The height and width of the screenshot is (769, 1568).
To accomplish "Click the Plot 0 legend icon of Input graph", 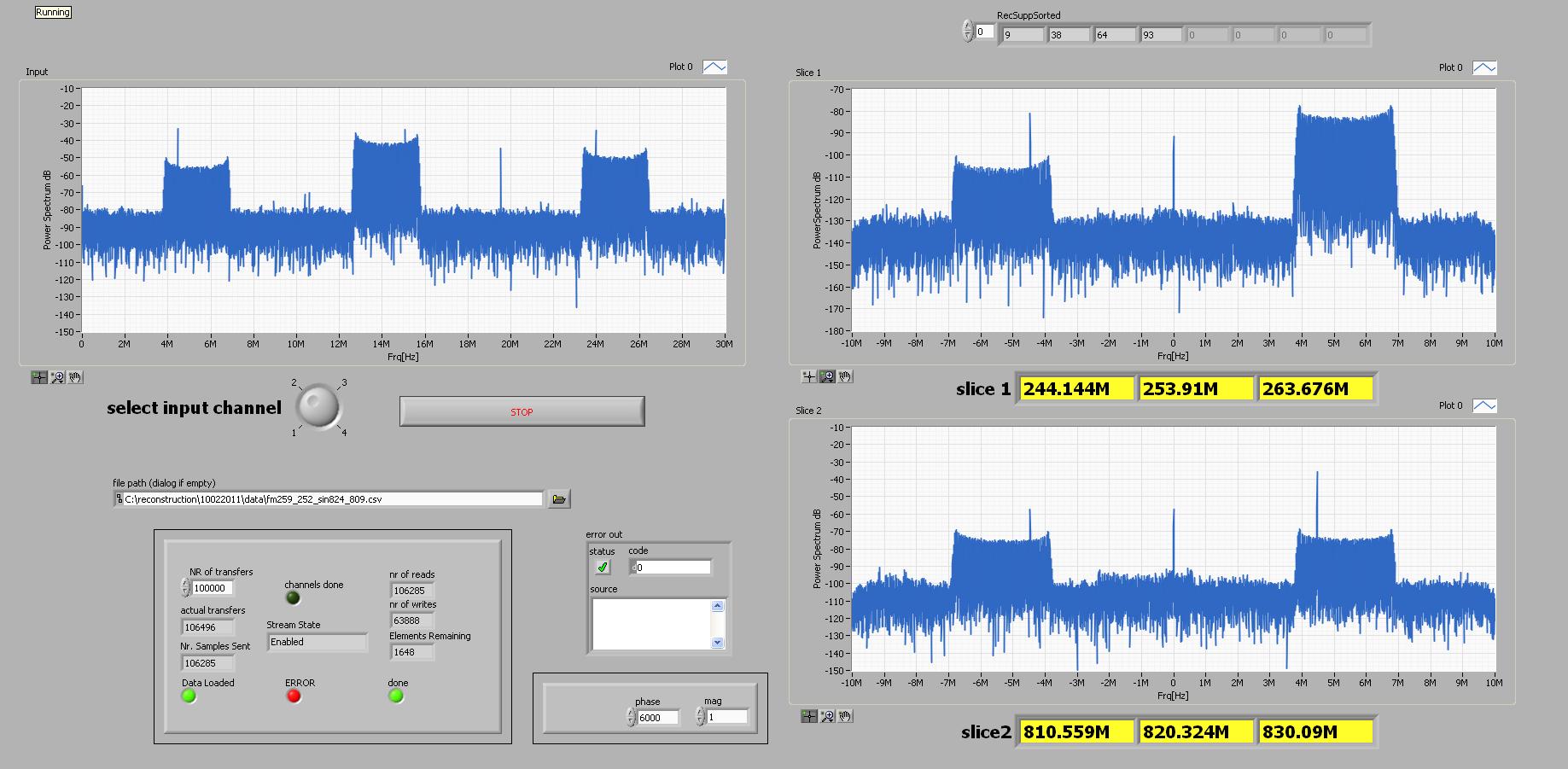I will click(714, 67).
